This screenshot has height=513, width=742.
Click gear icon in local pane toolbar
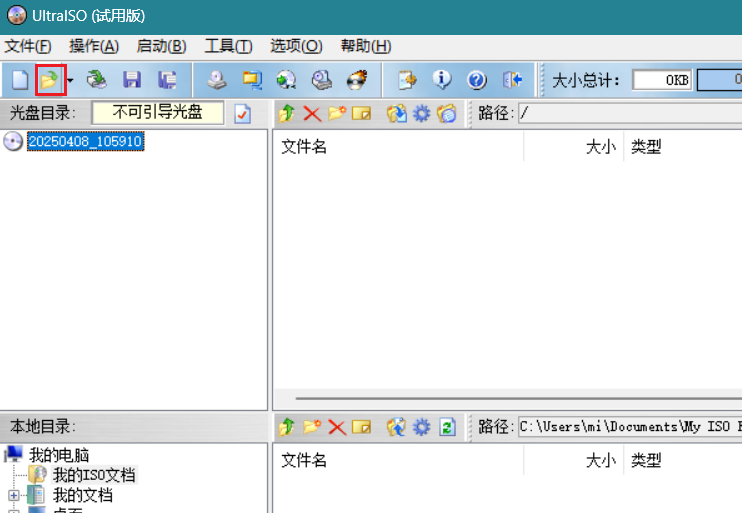pyautogui.click(x=422, y=427)
